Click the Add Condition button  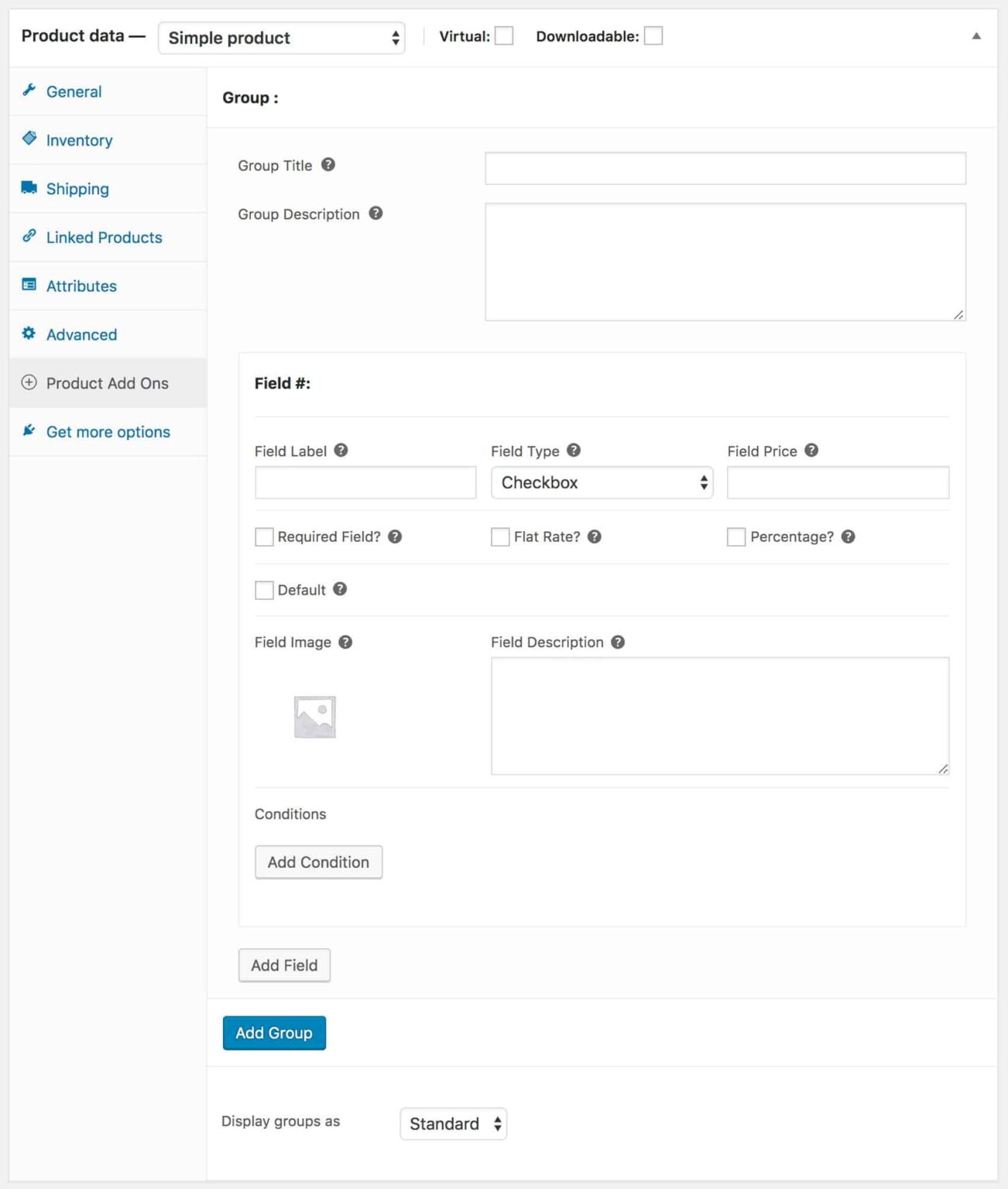tap(318, 862)
